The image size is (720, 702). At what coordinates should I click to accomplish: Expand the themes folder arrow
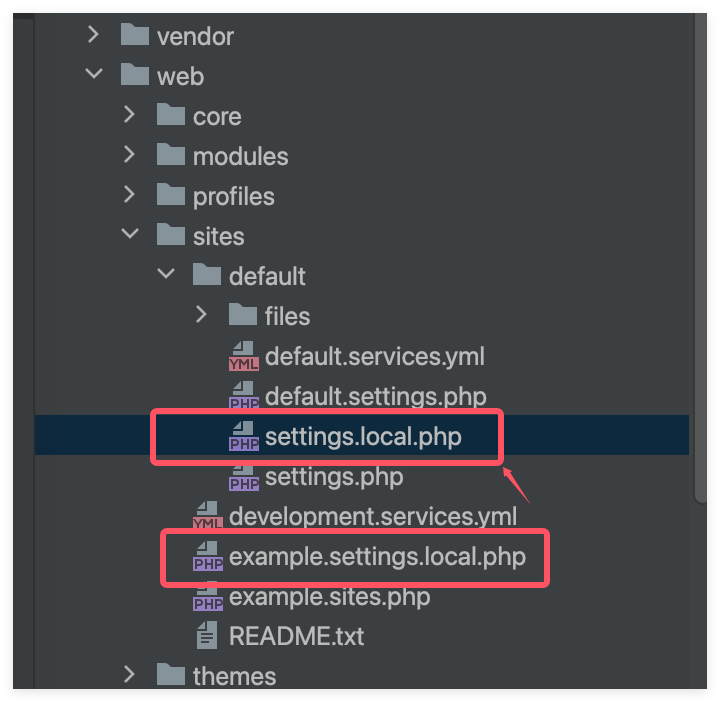[129, 675]
